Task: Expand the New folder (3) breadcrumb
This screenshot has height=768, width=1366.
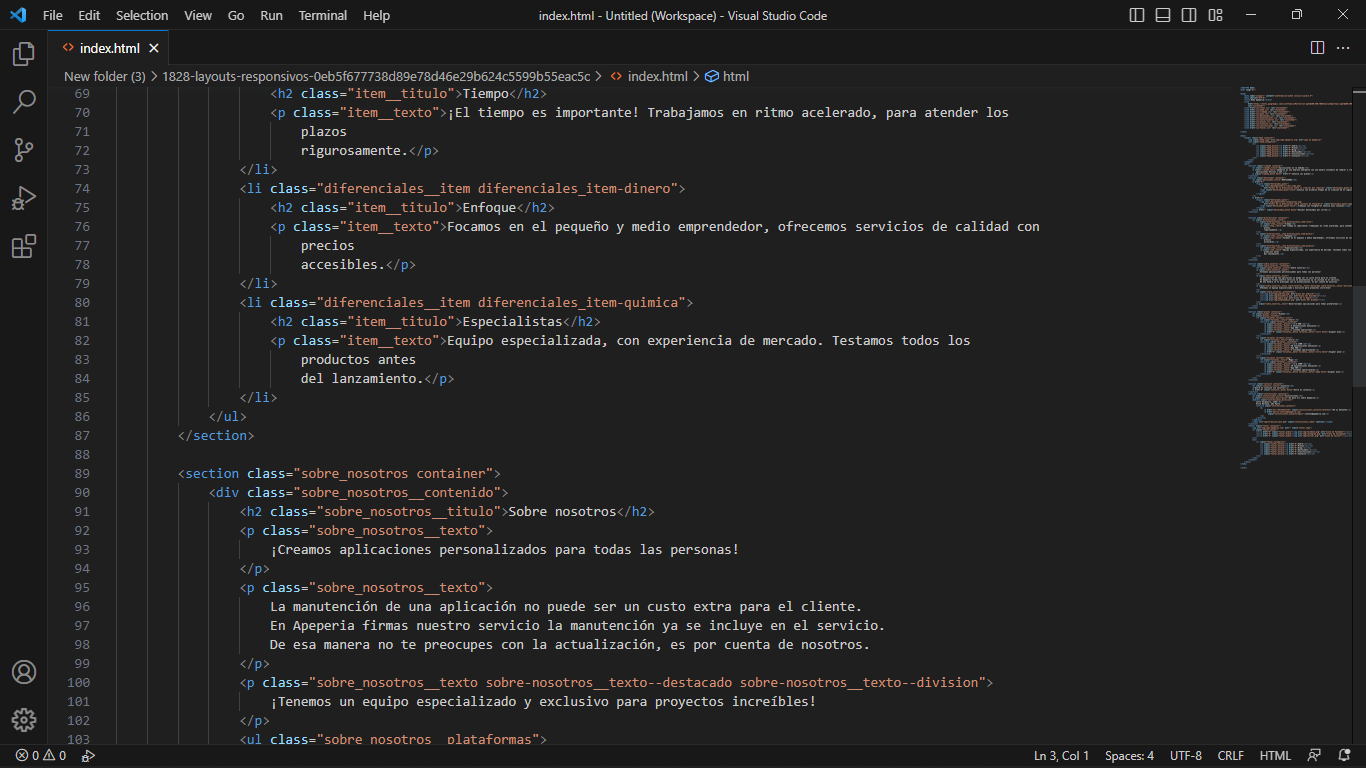Action: (104, 76)
